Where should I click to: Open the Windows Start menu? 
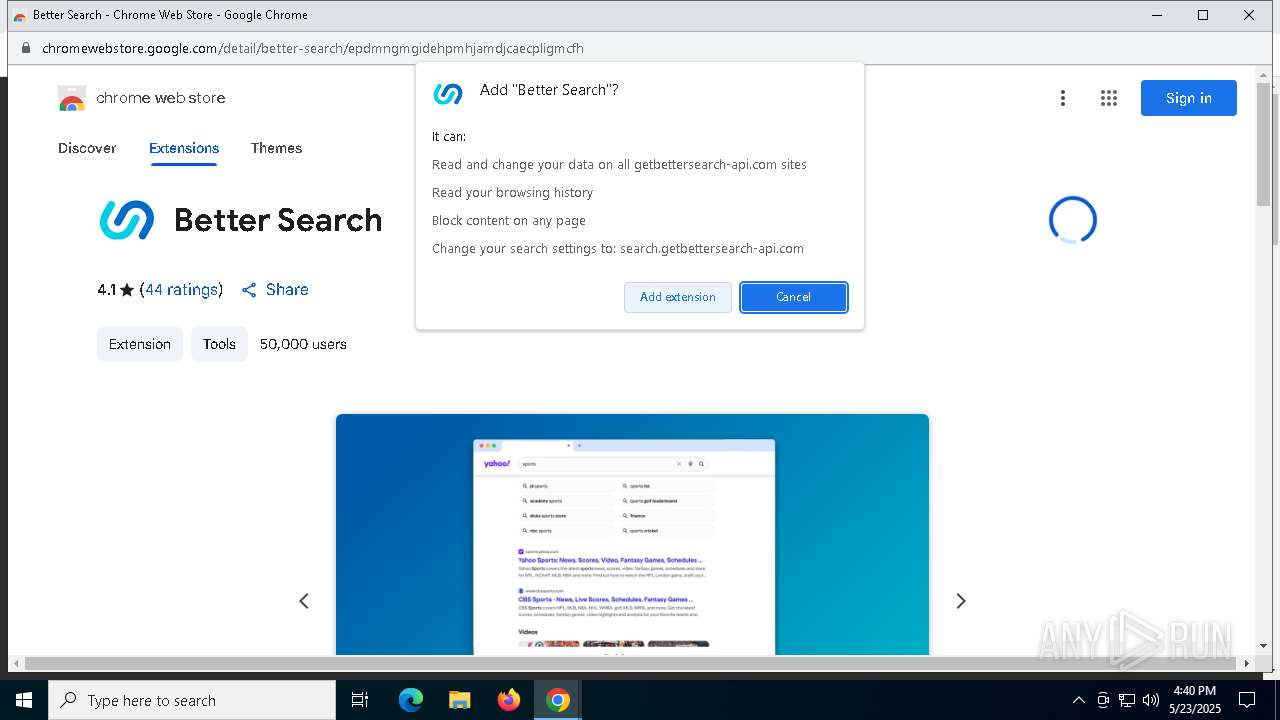pyautogui.click(x=24, y=700)
